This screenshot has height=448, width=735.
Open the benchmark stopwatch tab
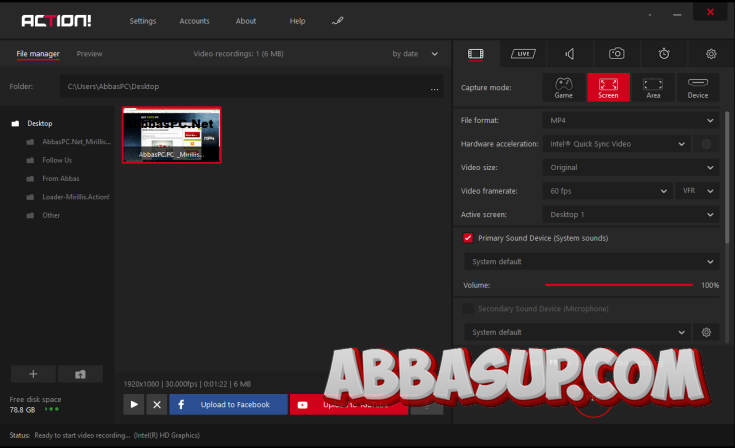tap(664, 53)
